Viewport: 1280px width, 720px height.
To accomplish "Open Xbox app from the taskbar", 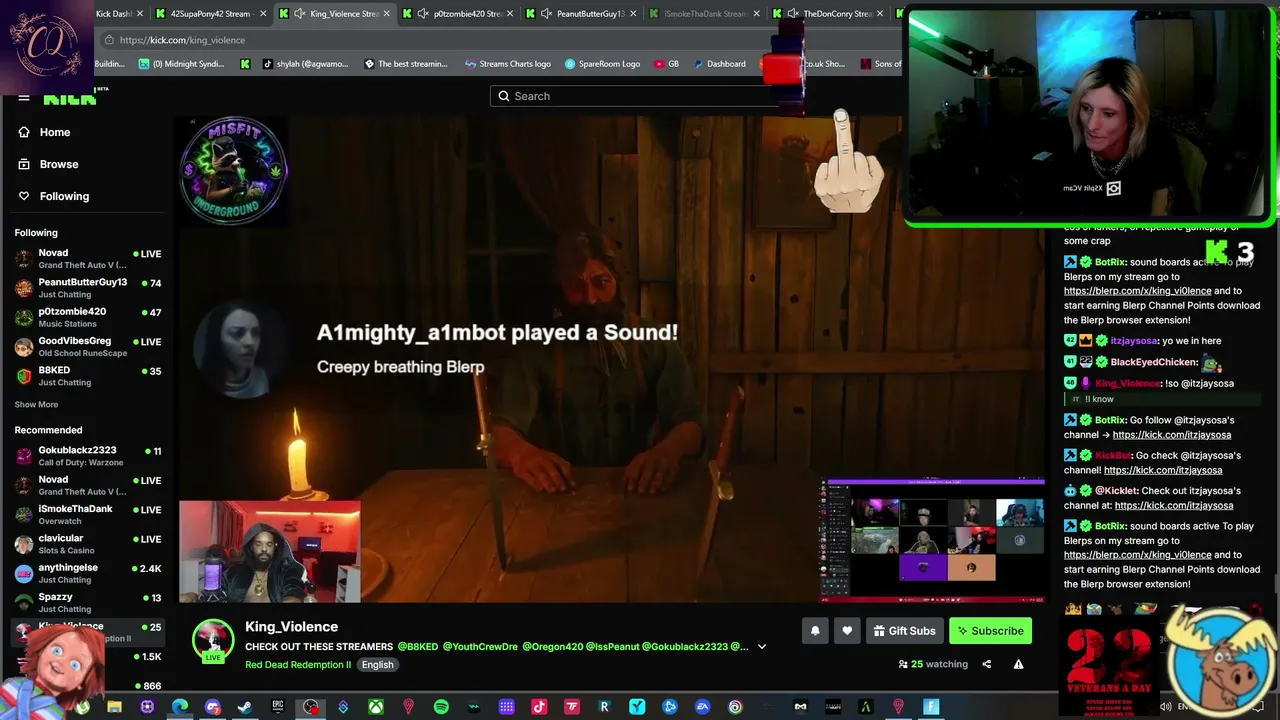I will point(376,707).
